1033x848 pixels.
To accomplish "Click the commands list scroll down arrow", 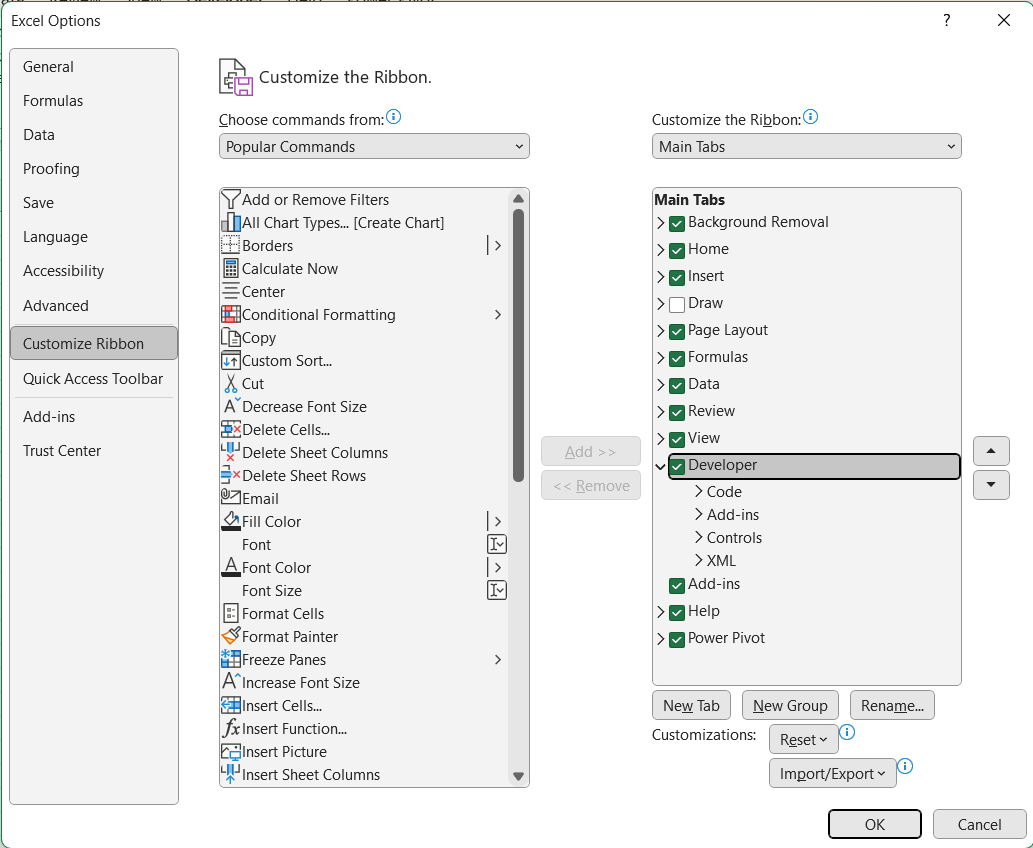I will [x=518, y=776].
